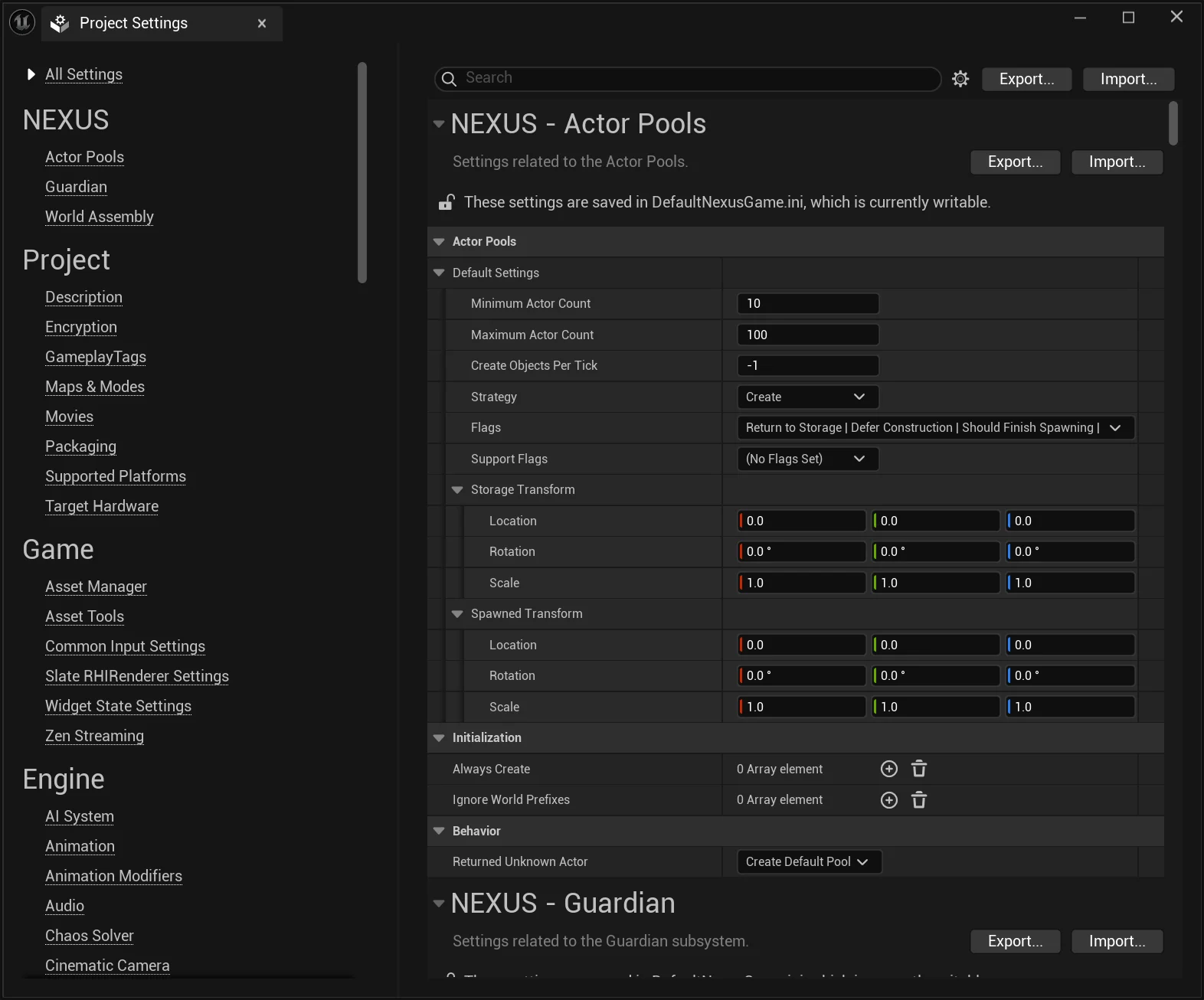The height and width of the screenshot is (1000, 1204).
Task: Open Animation Modifiers settings
Action: pos(113,876)
